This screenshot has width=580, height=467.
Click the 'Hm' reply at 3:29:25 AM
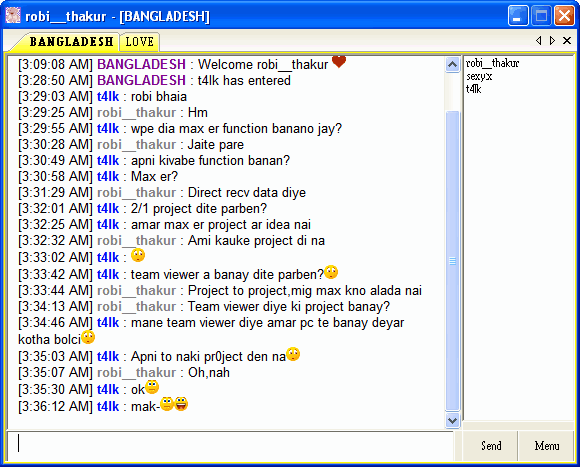198,112
